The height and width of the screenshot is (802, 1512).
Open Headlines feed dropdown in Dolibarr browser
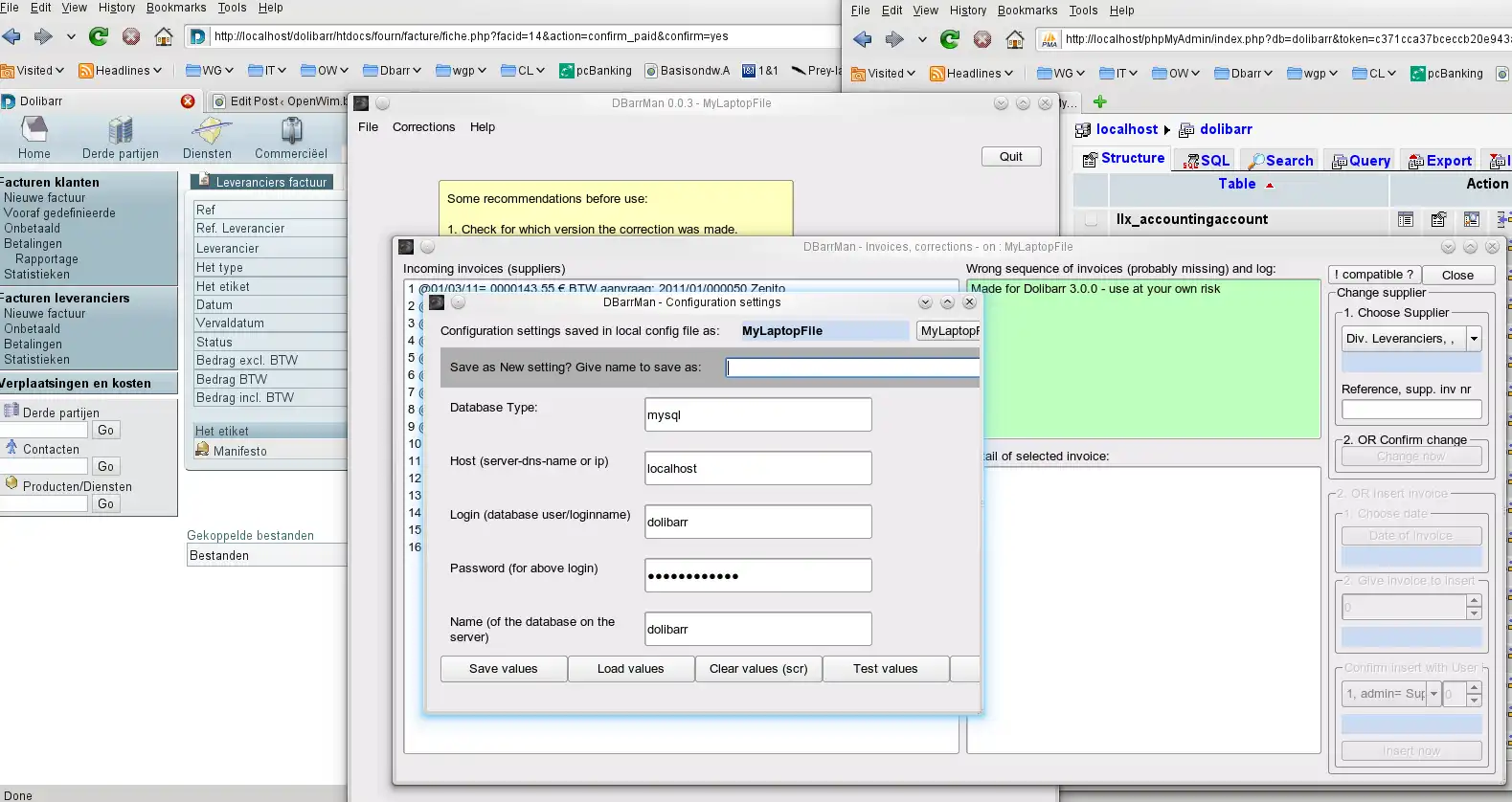(x=121, y=71)
